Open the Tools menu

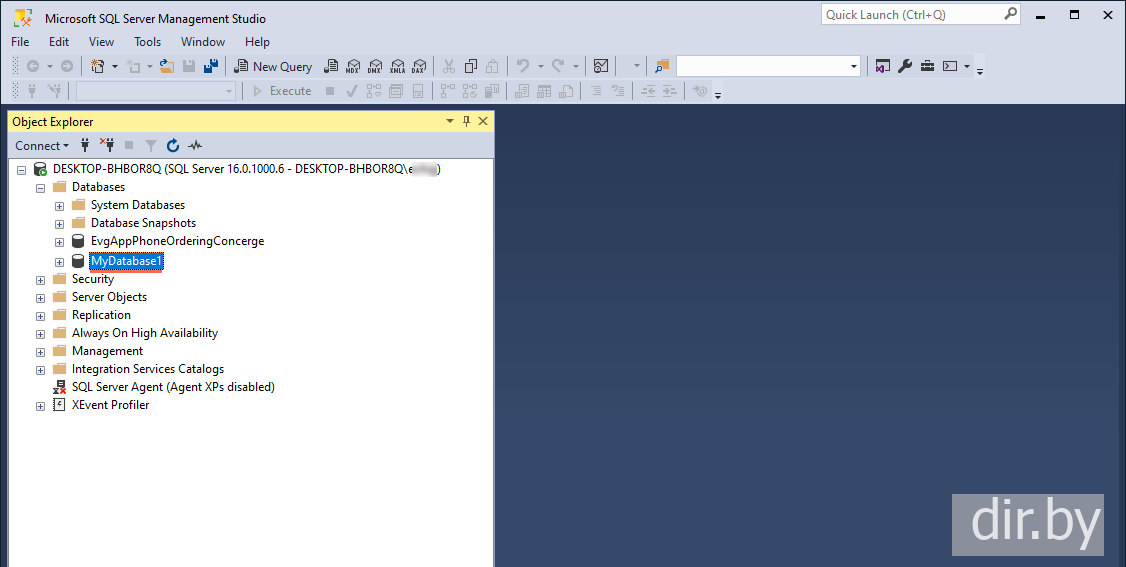(147, 42)
